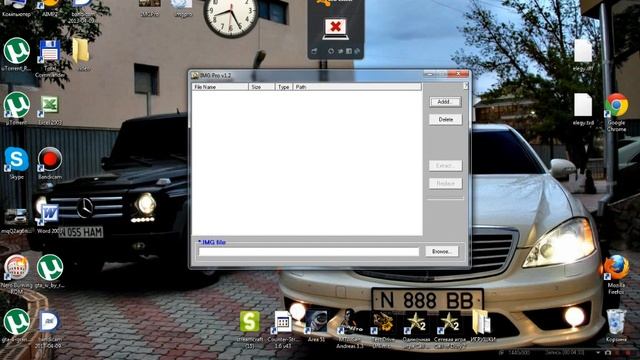640x360 pixels.
Task: Click the Add button in IMG Pro
Action: click(x=445, y=102)
